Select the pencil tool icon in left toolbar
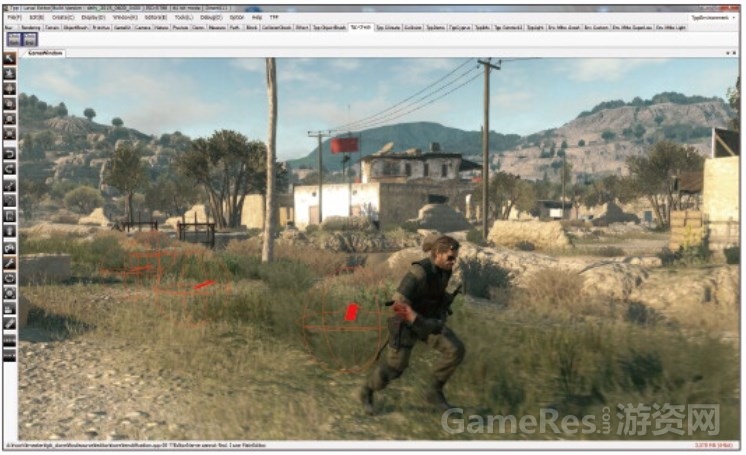Screen dimensions: 746x455 click(10, 324)
